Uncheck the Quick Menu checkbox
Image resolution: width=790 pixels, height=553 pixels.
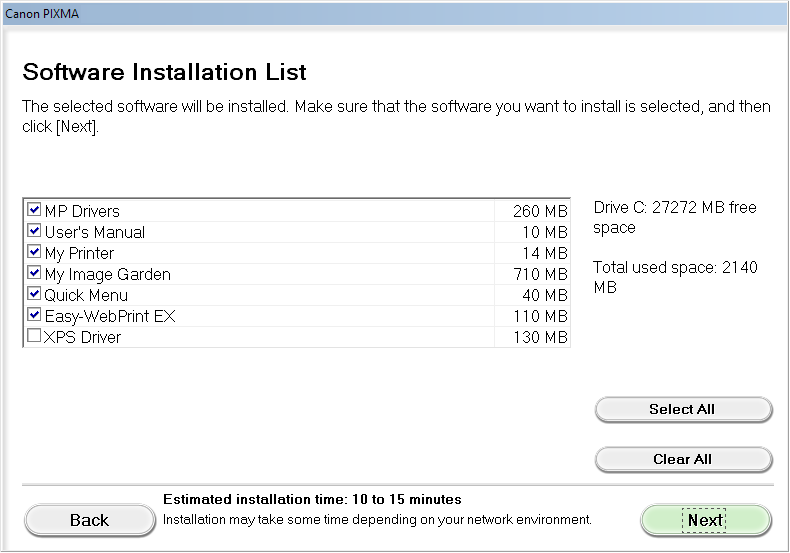coord(34,294)
